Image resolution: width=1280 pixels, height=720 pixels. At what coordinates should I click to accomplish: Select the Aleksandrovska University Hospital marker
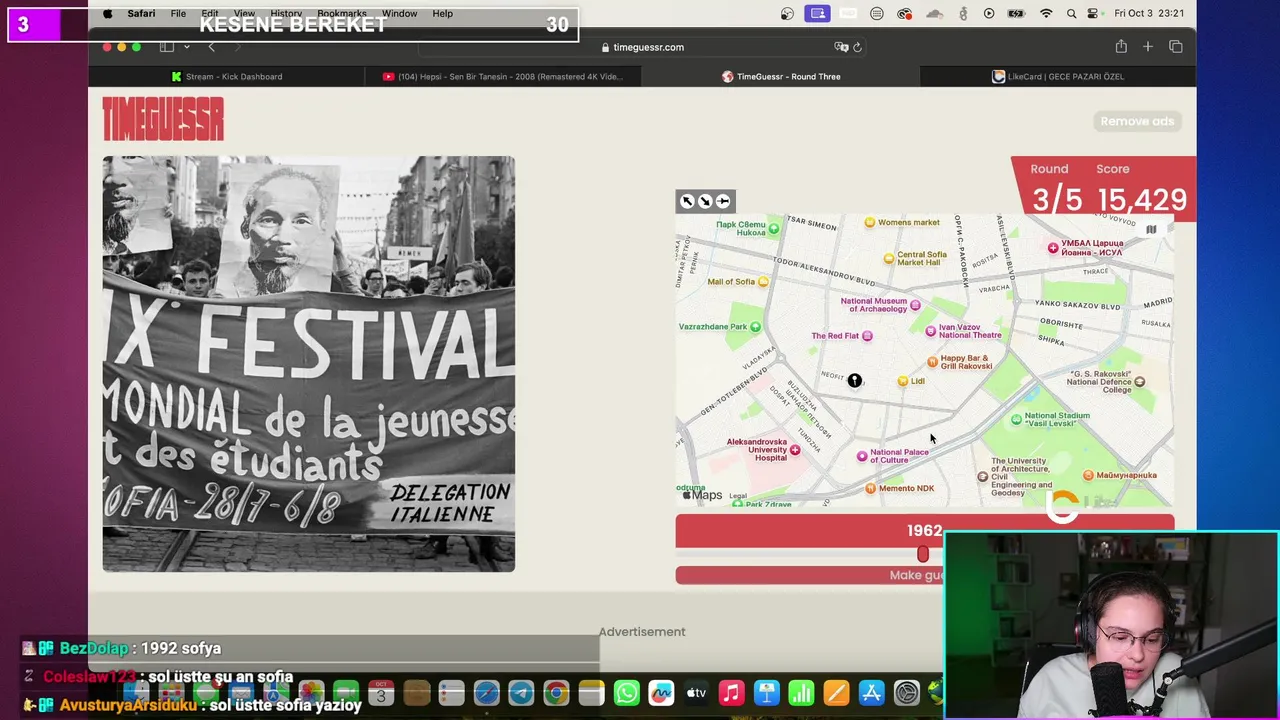click(795, 450)
